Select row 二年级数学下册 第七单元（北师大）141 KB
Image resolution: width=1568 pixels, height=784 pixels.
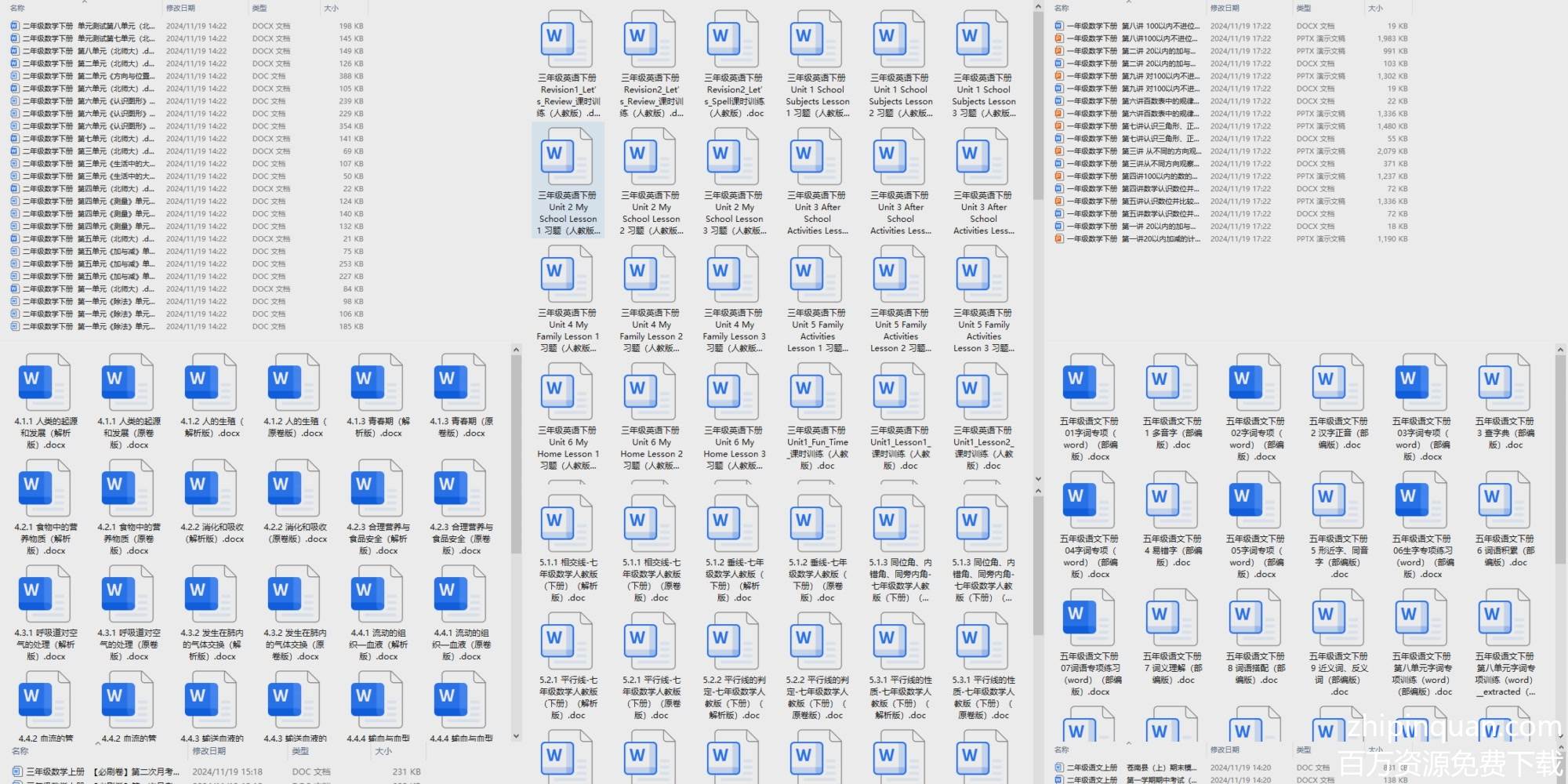[x=187, y=139]
